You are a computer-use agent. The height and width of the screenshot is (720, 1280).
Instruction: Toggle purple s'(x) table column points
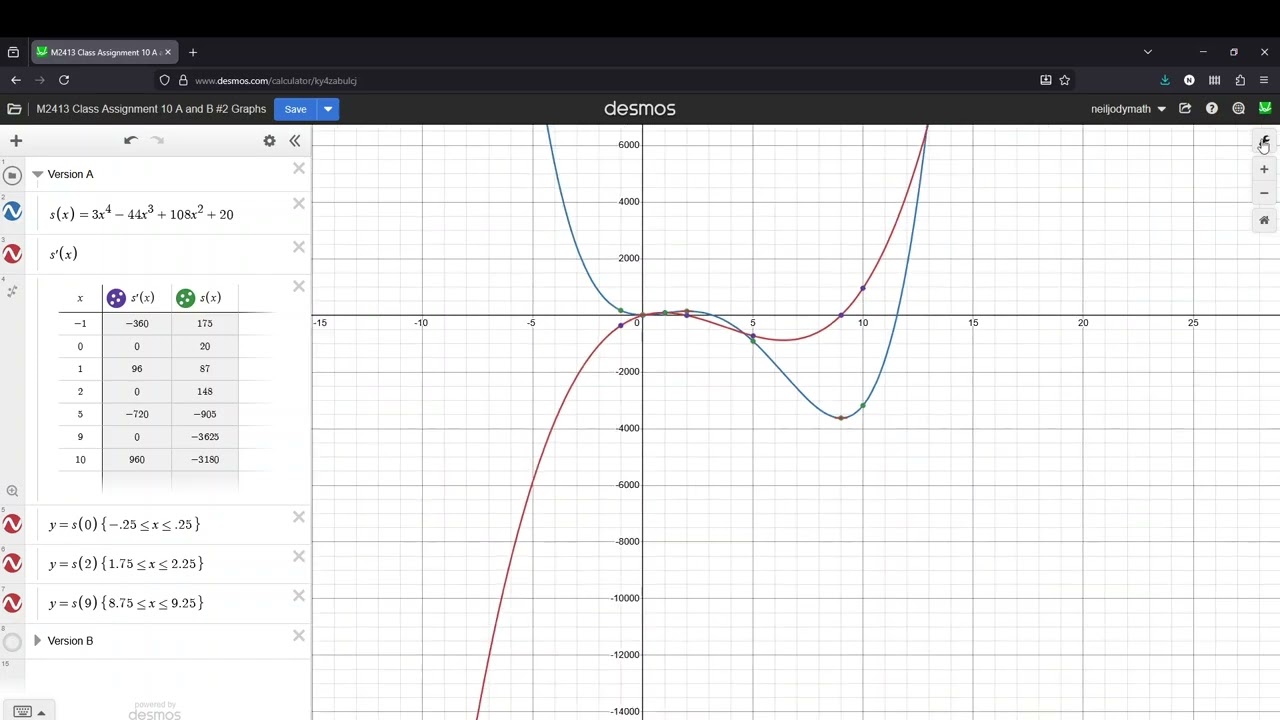coord(116,298)
